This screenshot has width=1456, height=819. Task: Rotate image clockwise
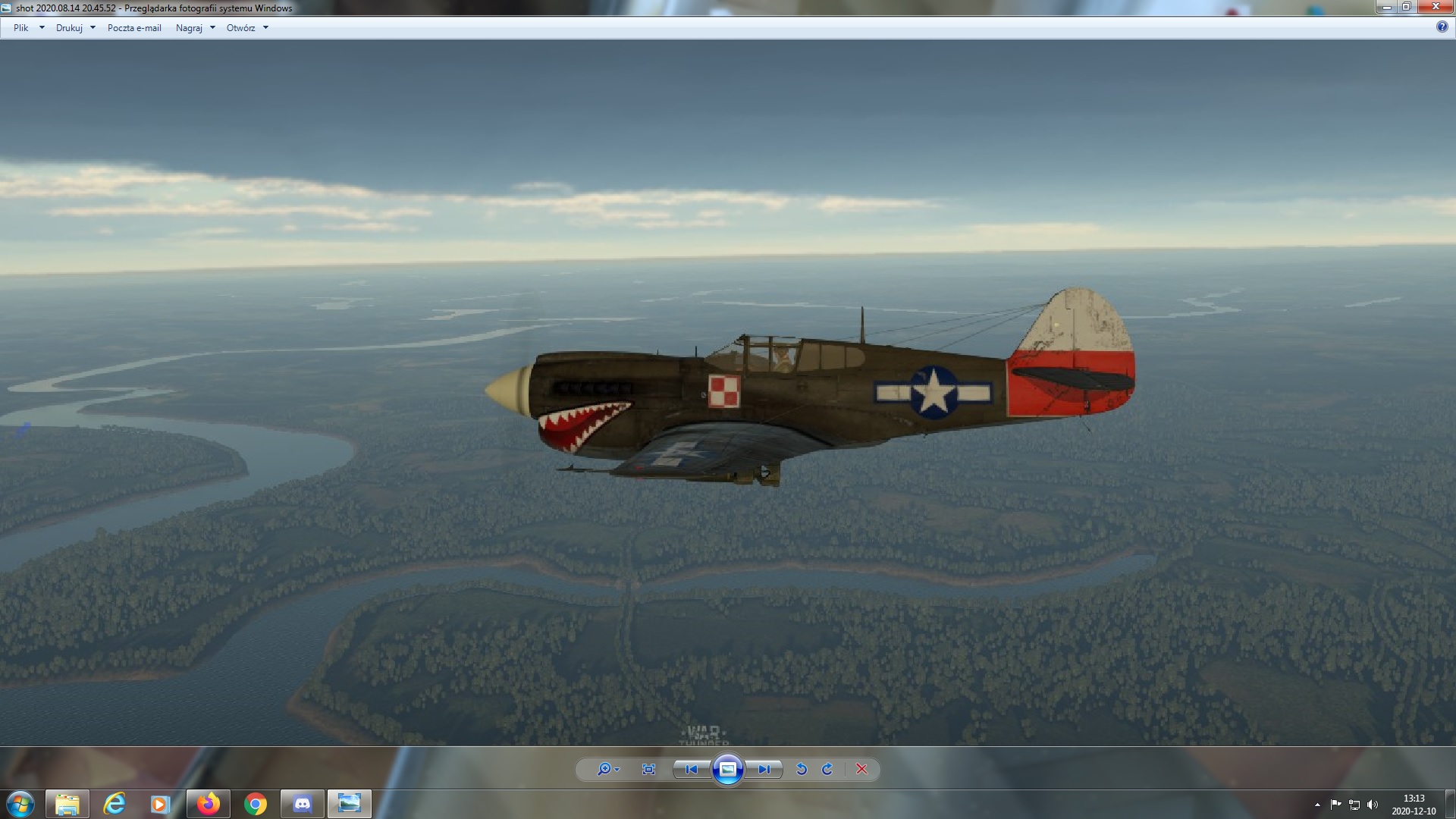pos(827,769)
